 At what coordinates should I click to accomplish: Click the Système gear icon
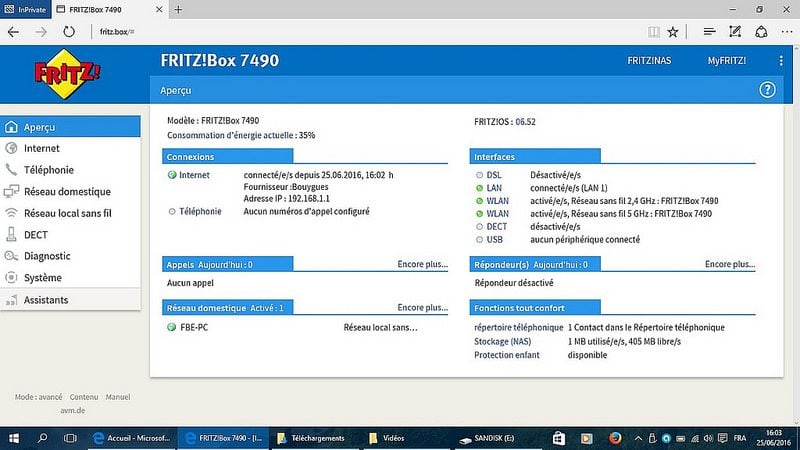(11, 277)
